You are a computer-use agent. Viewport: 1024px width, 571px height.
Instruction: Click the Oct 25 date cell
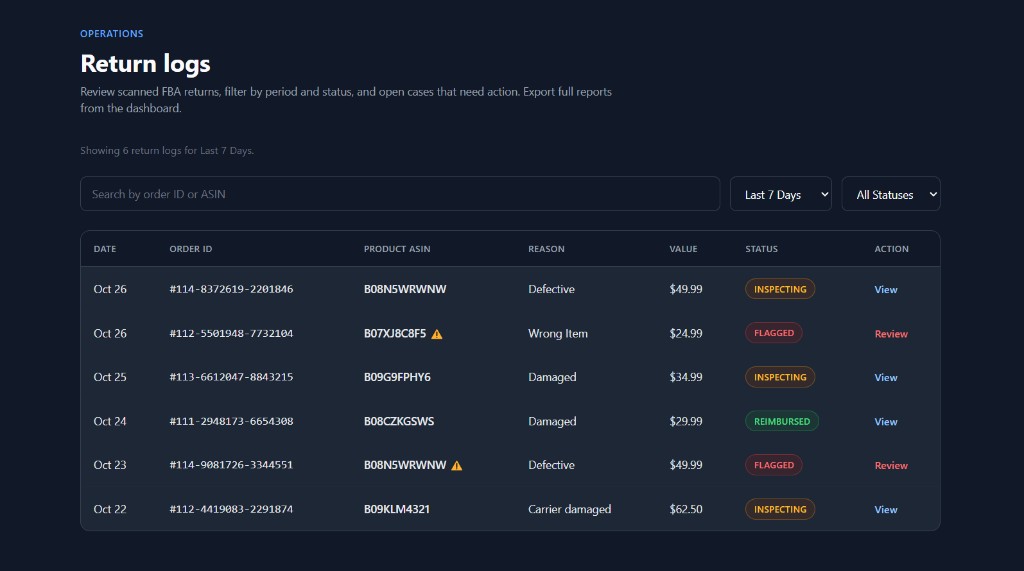110,377
